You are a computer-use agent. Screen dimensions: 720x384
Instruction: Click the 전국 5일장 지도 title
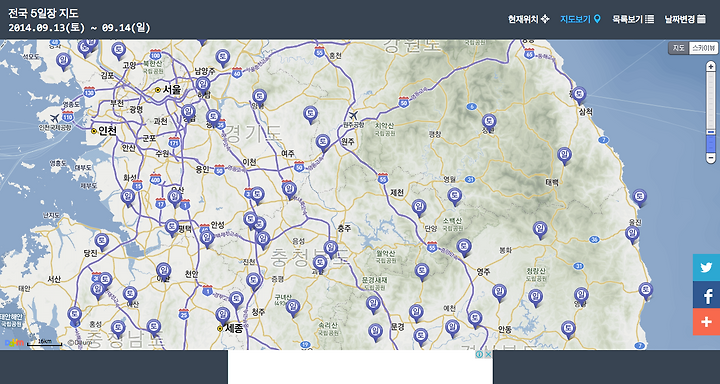pos(43,13)
